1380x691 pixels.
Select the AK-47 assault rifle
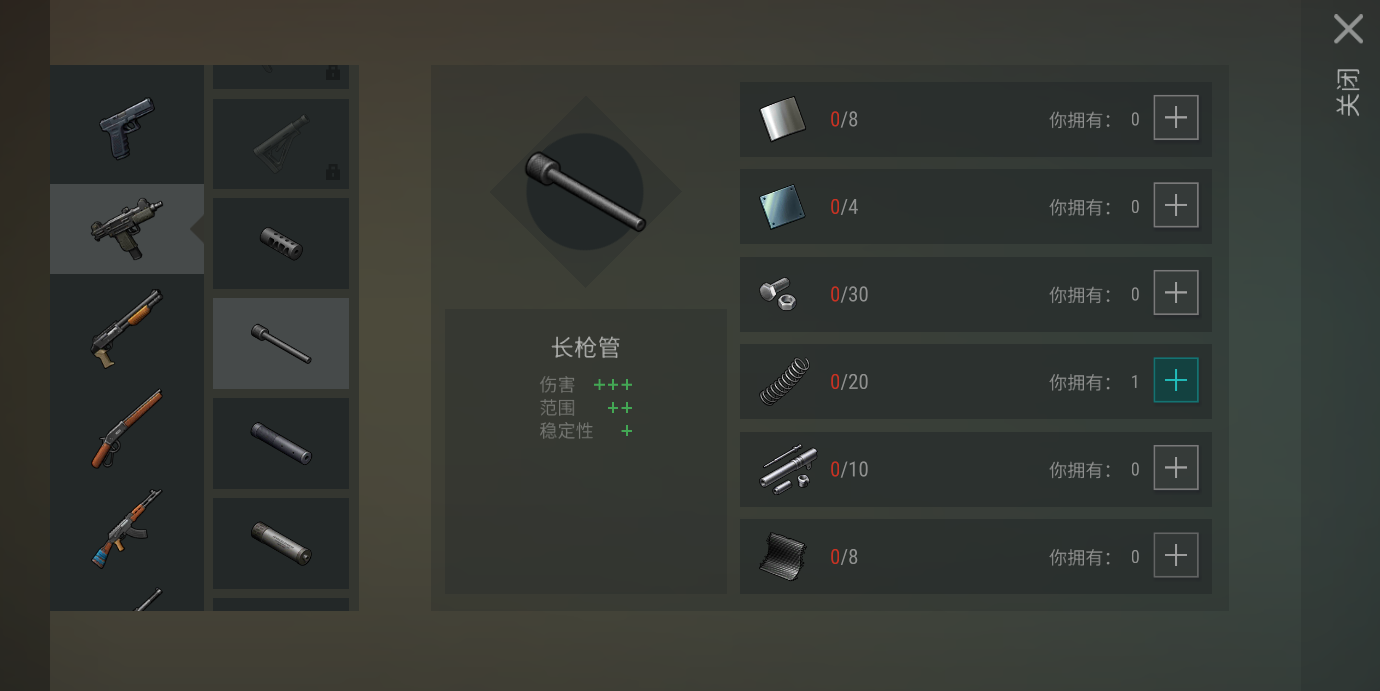127,528
